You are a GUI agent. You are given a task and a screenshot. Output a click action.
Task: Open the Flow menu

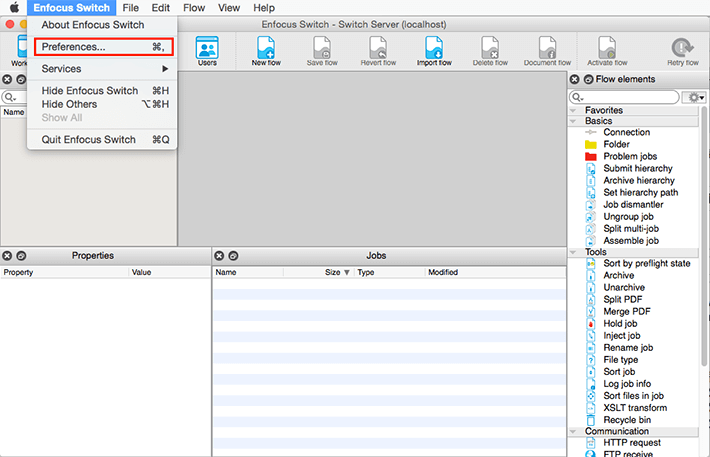194,8
